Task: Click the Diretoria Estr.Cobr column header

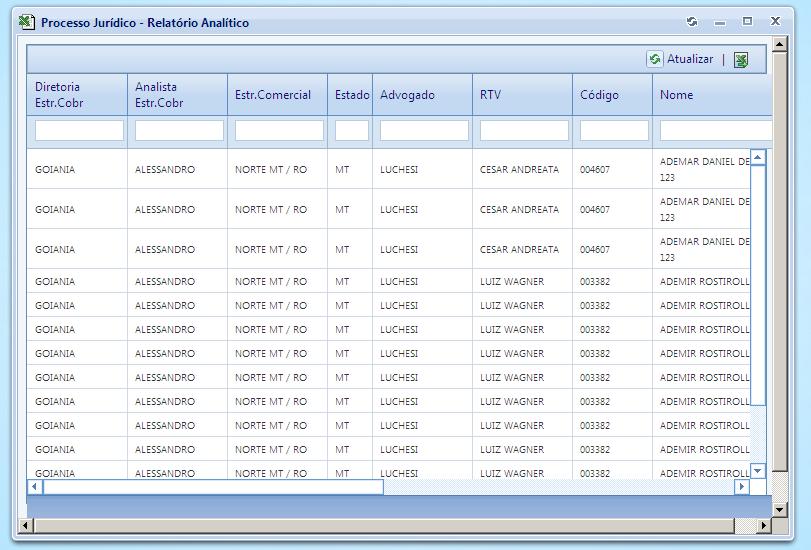Action: 58,95
